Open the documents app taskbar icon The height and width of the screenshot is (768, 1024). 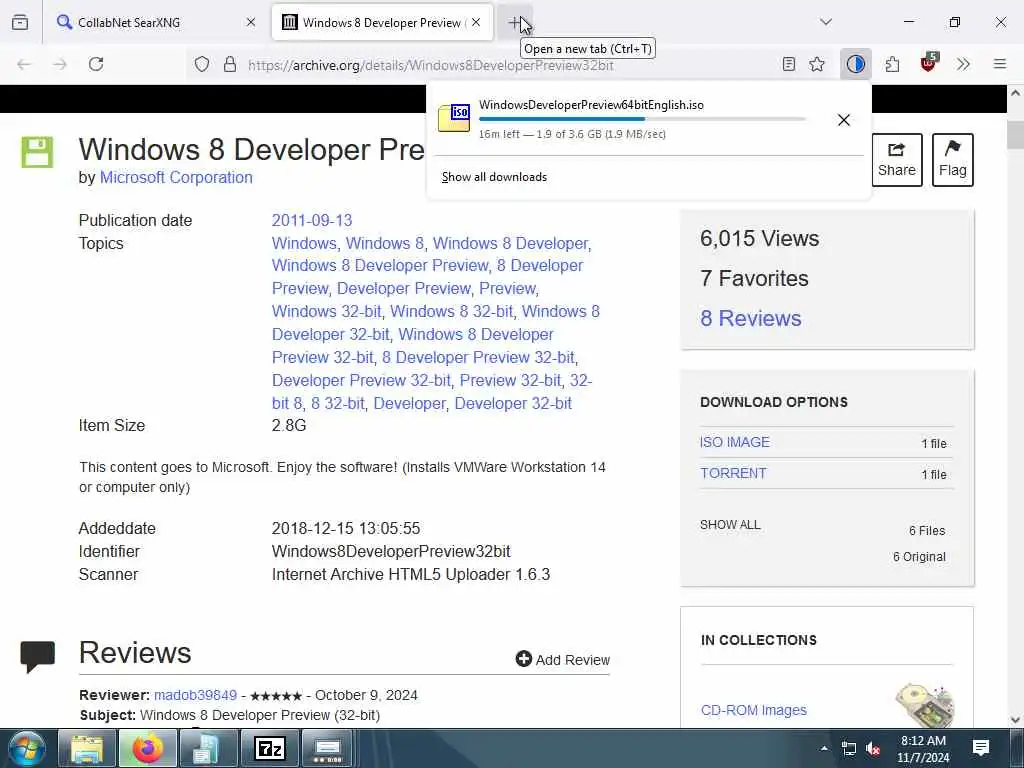(208, 748)
